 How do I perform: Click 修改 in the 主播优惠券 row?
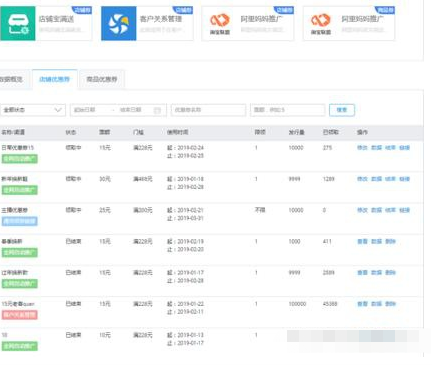pyautogui.click(x=362, y=210)
